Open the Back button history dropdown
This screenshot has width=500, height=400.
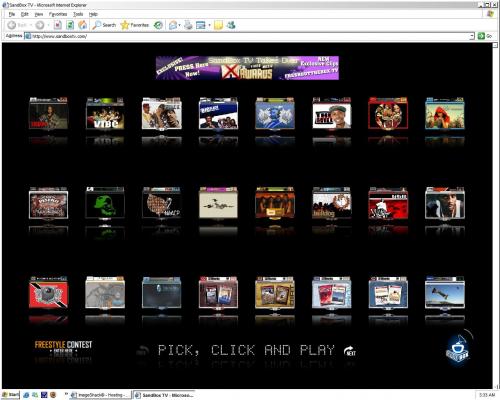pos(31,25)
